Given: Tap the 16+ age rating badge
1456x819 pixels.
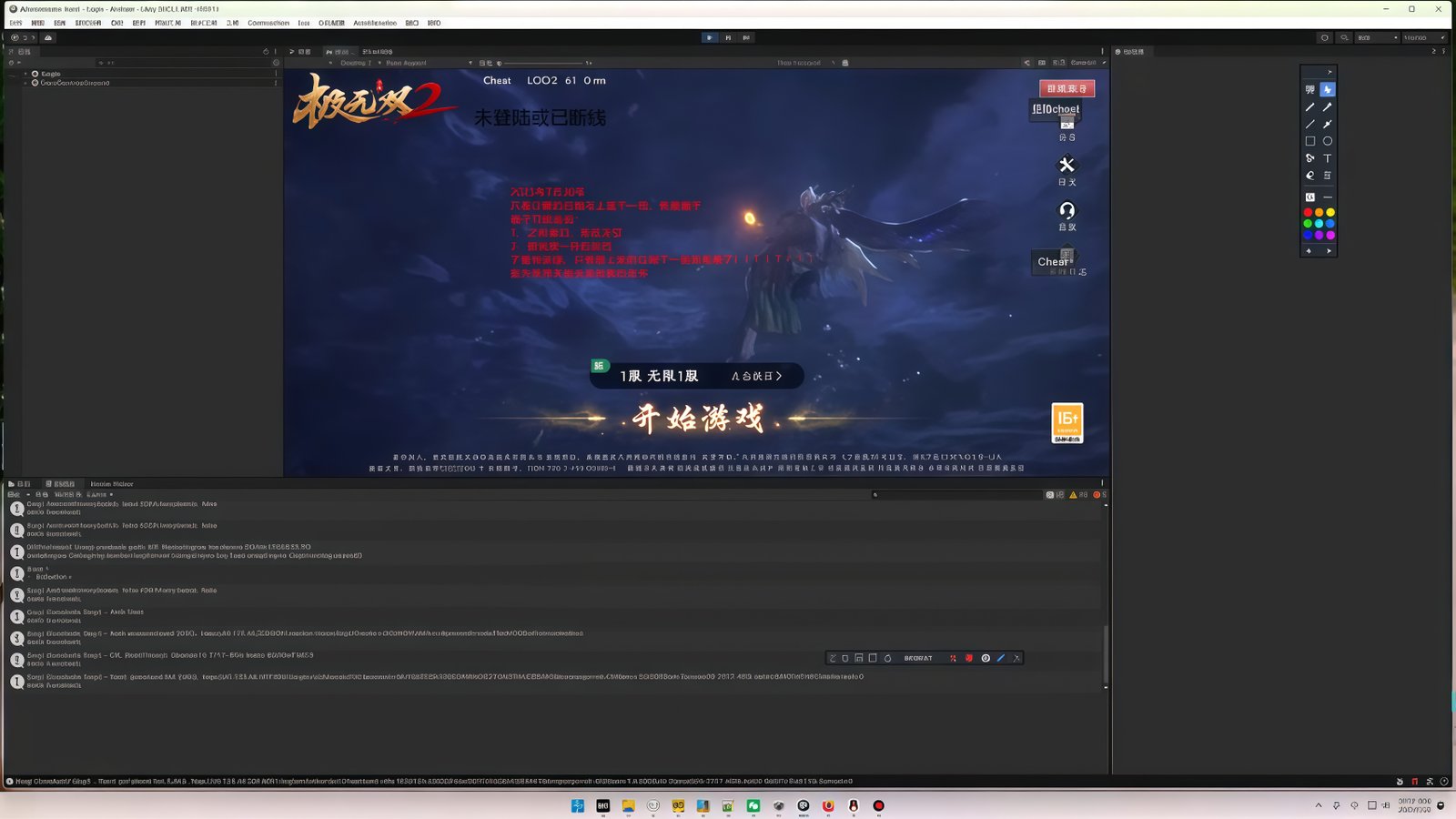Looking at the screenshot, I should tap(1067, 423).
